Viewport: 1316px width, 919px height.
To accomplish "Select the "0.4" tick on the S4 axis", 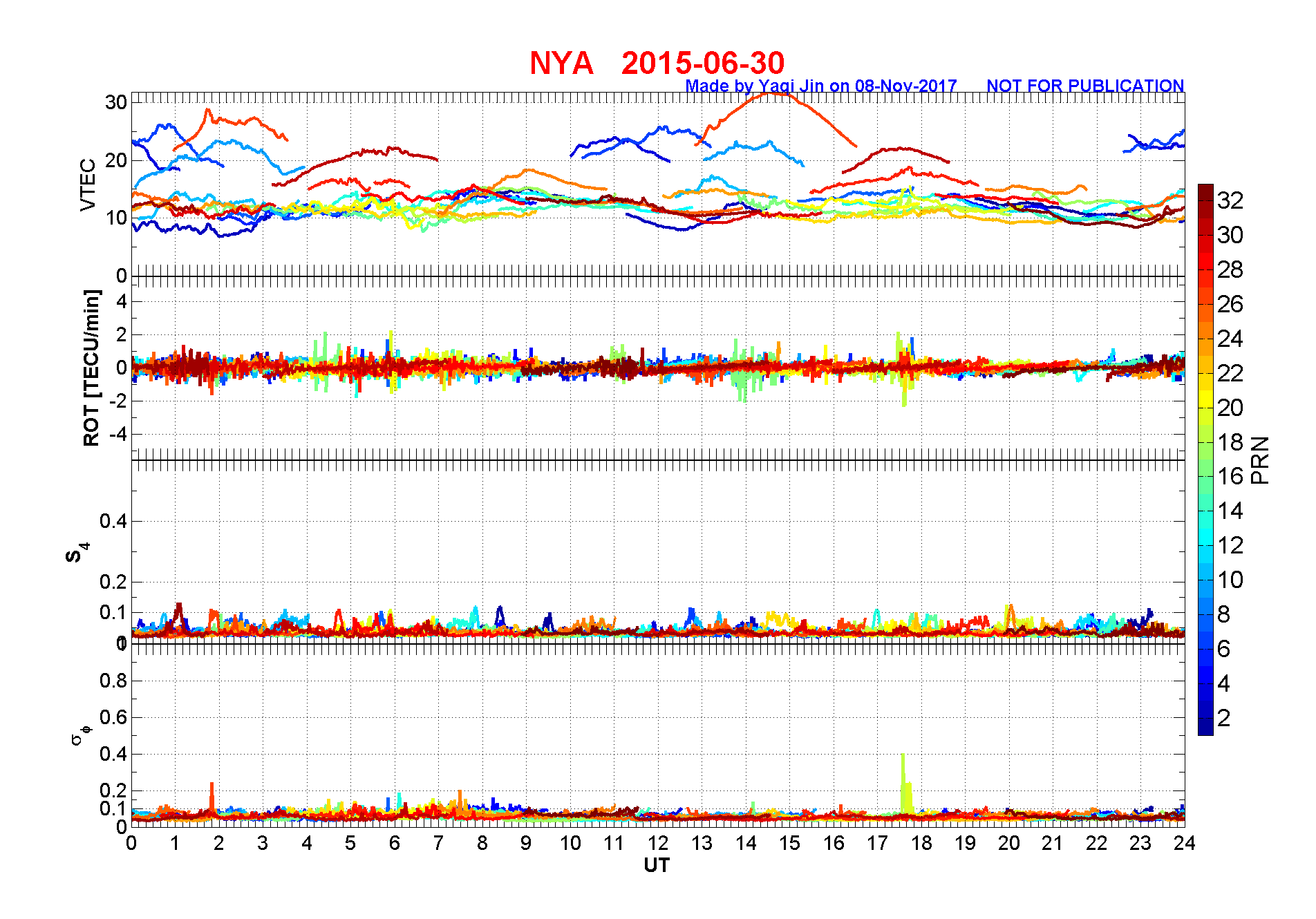I will [x=113, y=521].
